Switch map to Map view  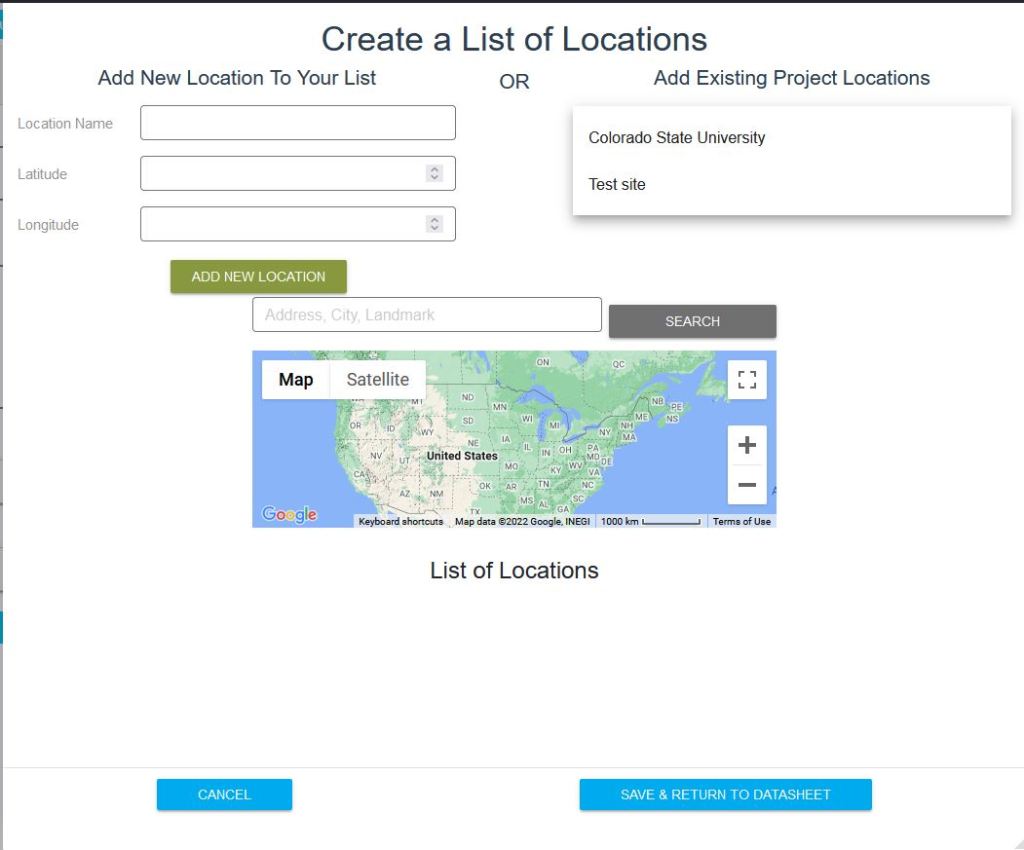point(295,380)
